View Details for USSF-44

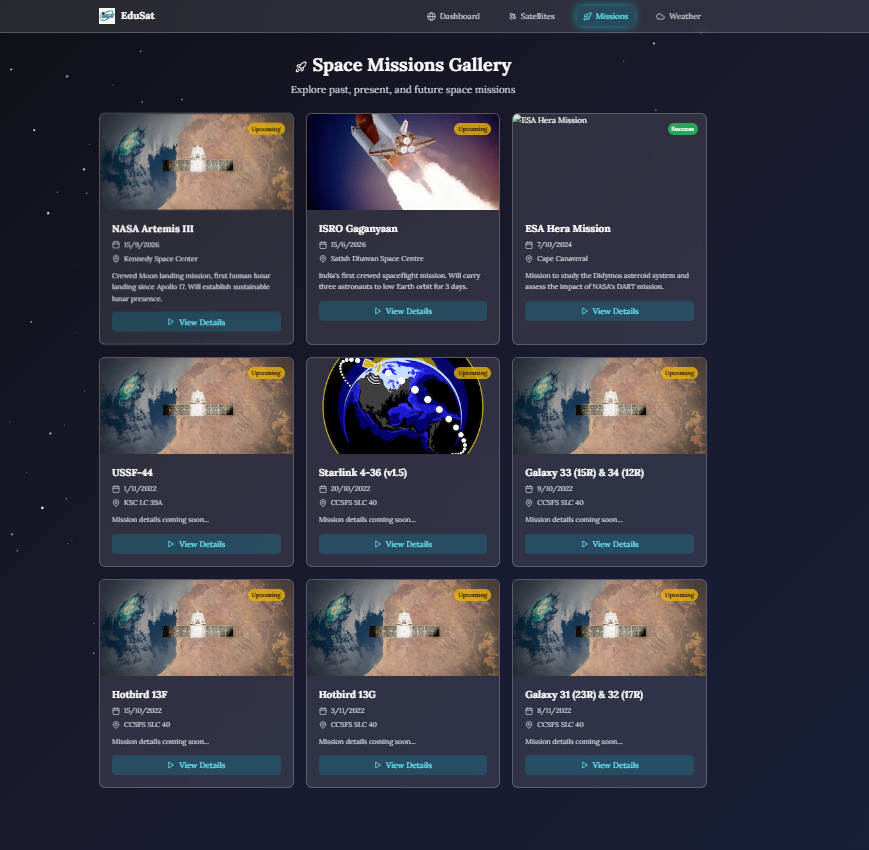(196, 544)
